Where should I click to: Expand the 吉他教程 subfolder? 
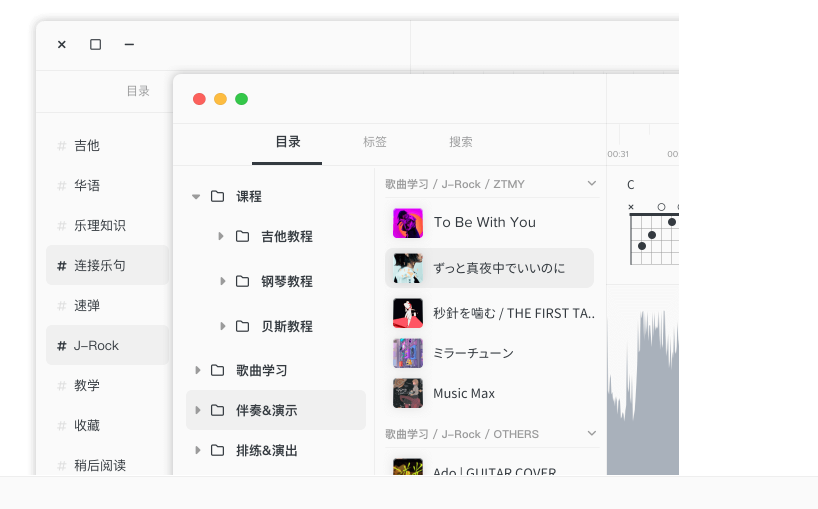[221, 236]
